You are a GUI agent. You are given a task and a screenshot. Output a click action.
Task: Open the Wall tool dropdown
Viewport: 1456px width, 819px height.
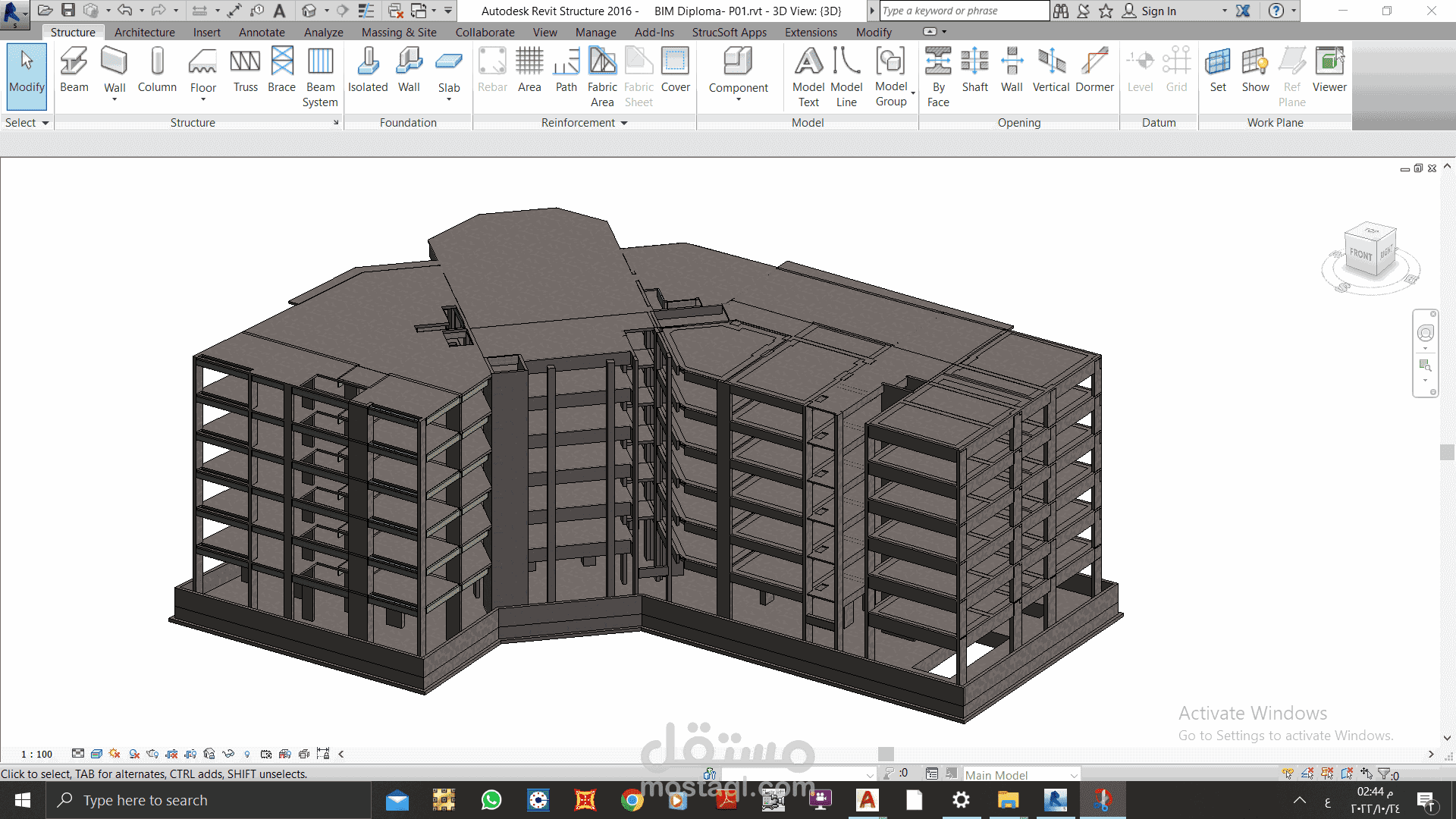coord(115,97)
